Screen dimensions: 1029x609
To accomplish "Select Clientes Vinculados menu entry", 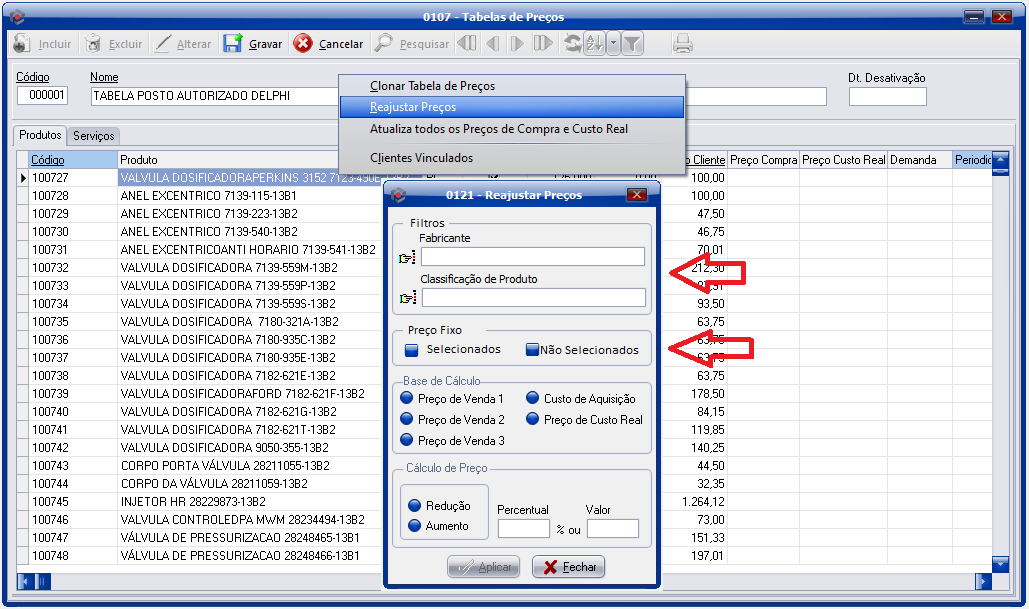I will (421, 158).
